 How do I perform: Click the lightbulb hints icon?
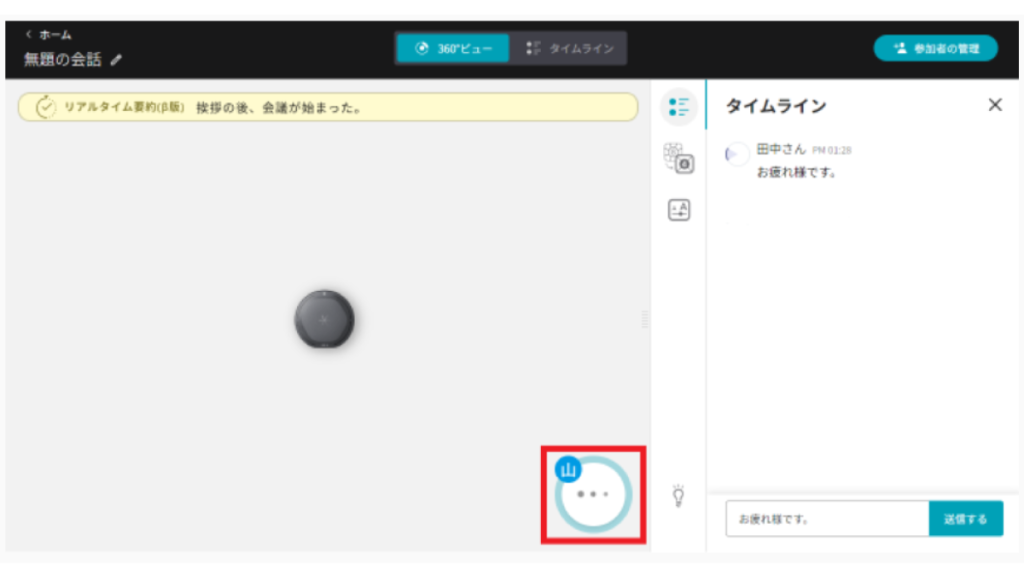pos(679,495)
